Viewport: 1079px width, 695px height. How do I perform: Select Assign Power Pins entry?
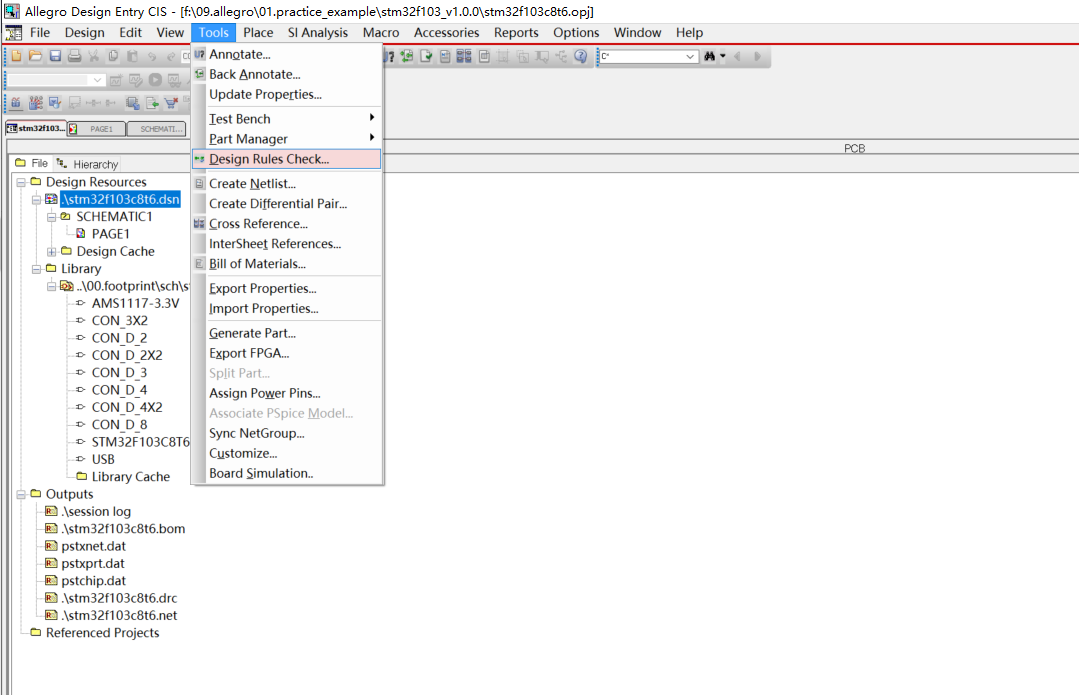click(286, 393)
